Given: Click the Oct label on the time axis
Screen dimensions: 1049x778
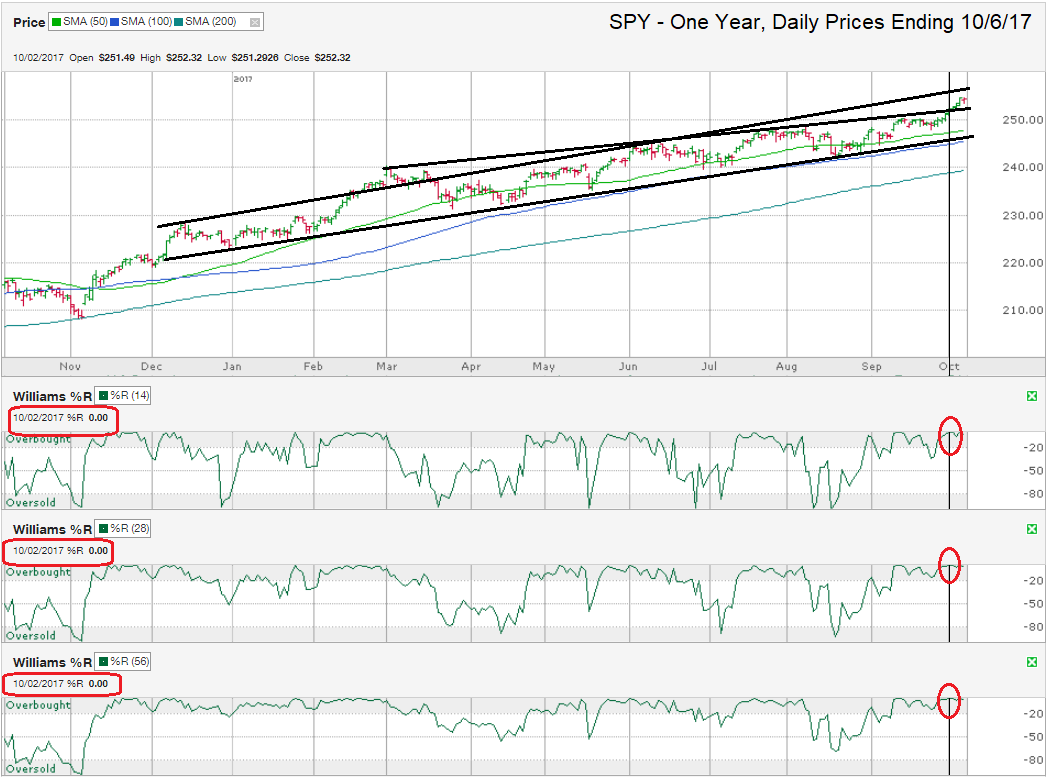Looking at the screenshot, I should tap(949, 367).
